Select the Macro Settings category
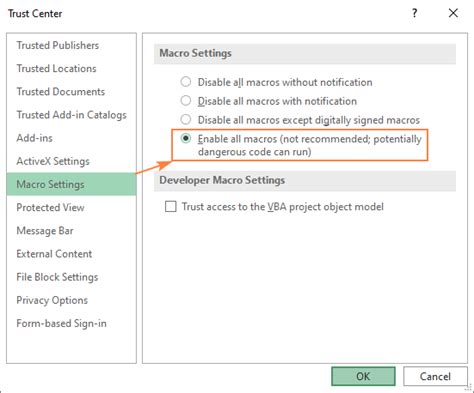 pos(71,184)
